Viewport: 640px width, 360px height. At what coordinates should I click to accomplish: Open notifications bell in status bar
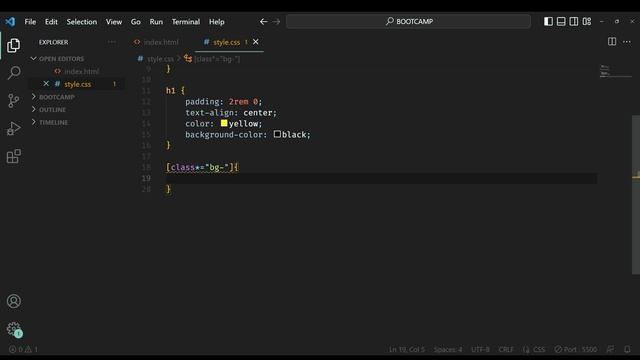627,349
